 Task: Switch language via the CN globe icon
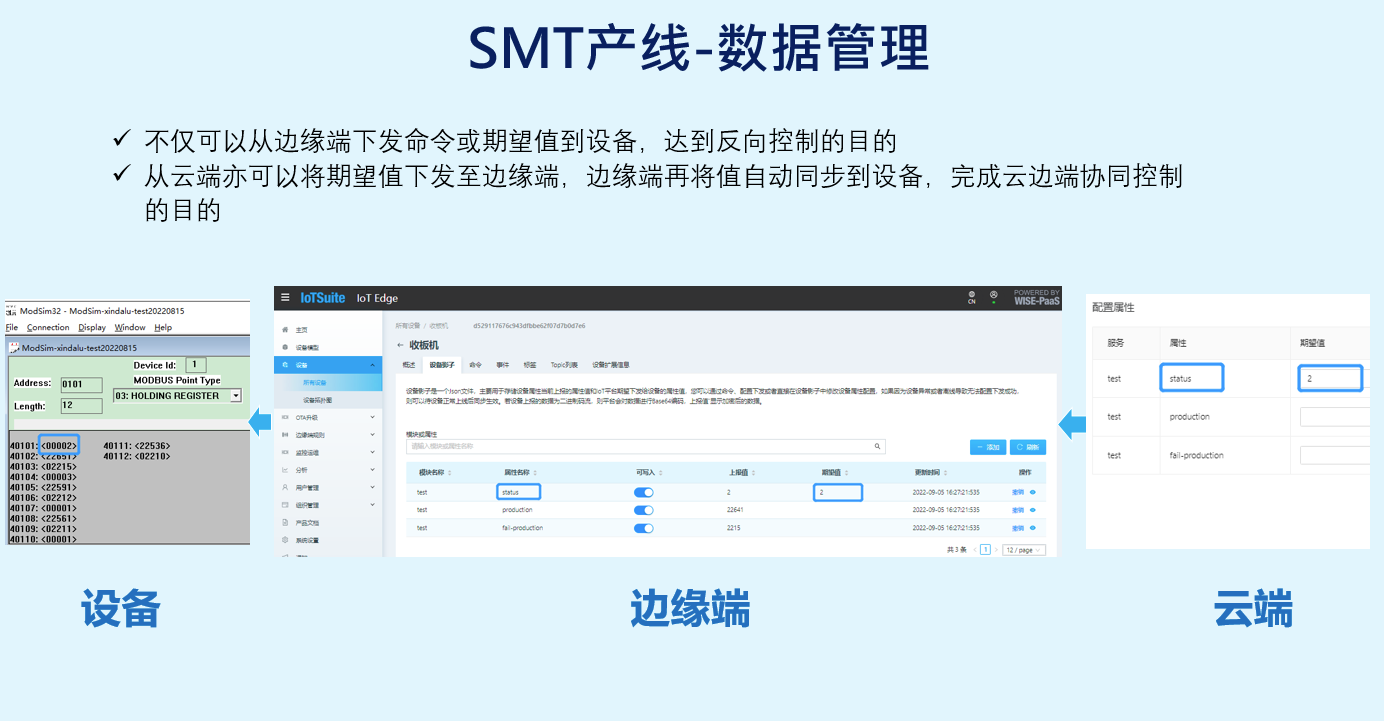click(x=972, y=297)
